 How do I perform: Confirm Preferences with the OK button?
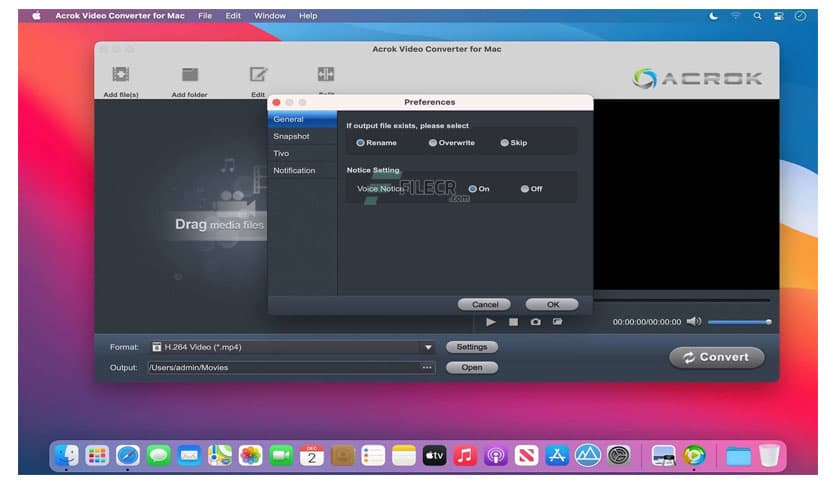click(552, 304)
